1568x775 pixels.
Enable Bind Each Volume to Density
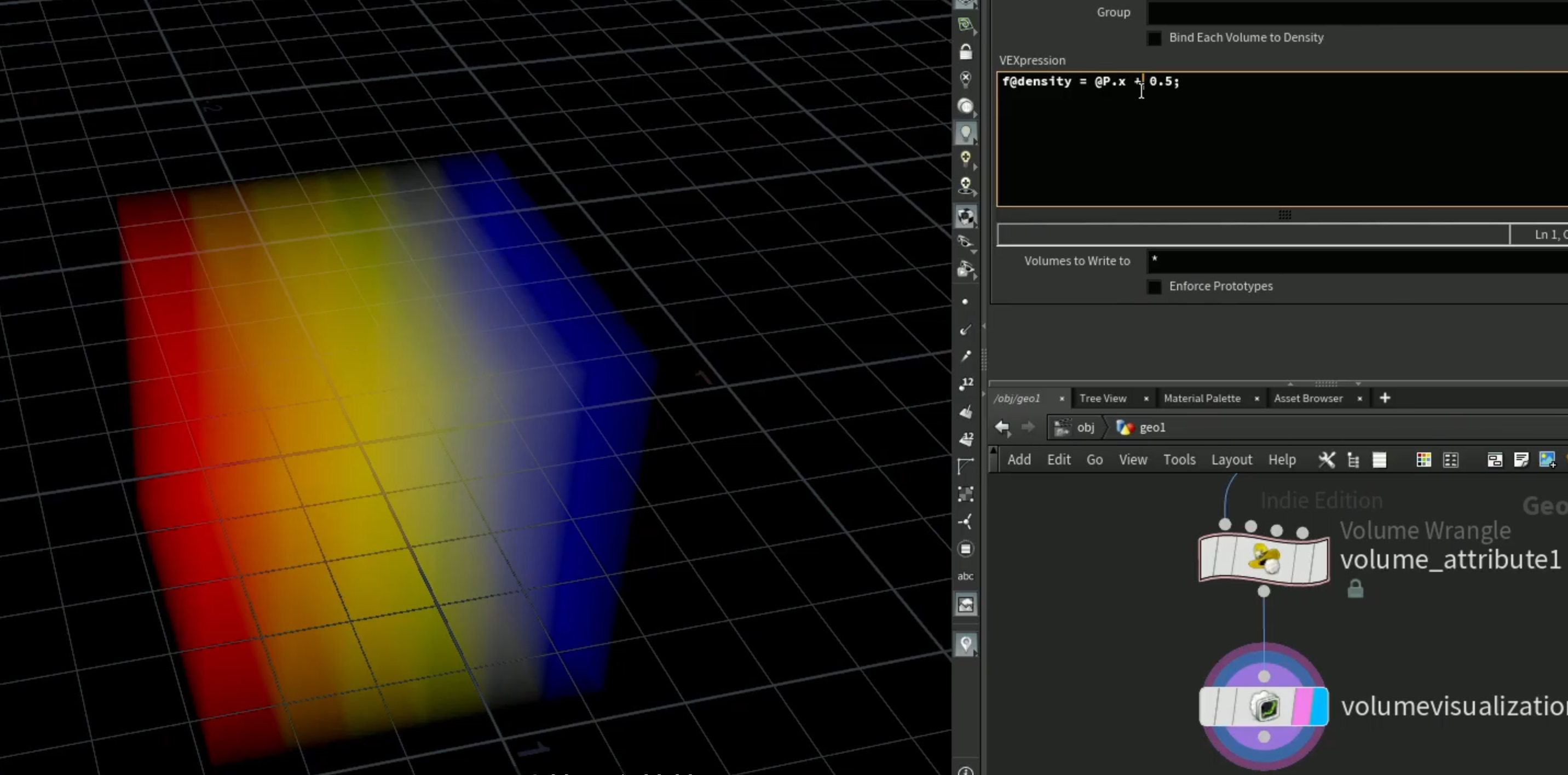coord(1154,38)
